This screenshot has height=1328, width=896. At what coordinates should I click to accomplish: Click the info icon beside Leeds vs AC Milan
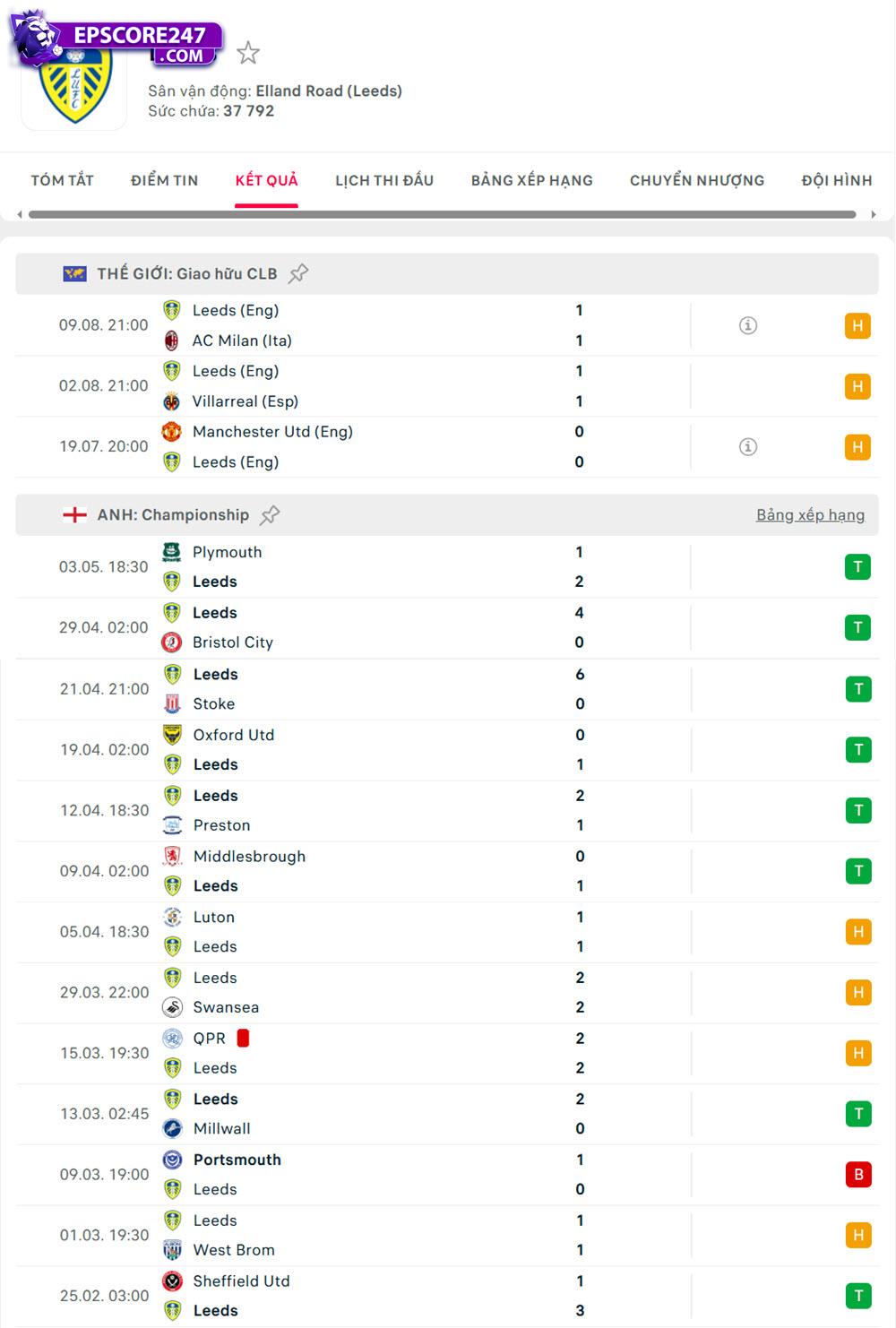(748, 325)
